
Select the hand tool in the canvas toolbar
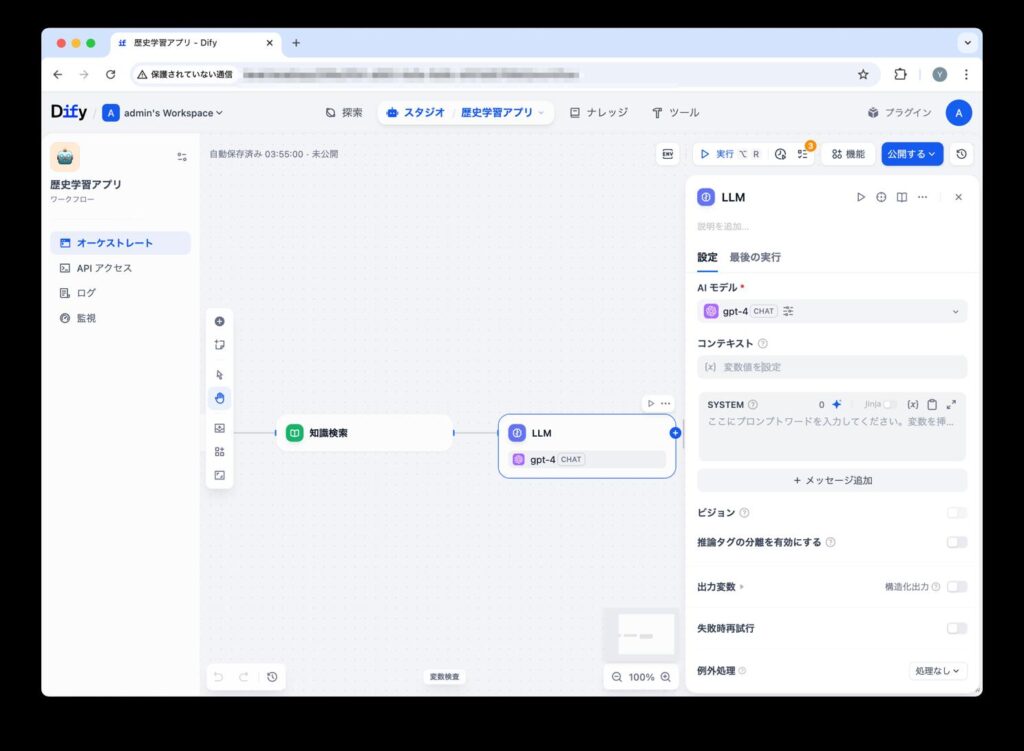(x=219, y=398)
